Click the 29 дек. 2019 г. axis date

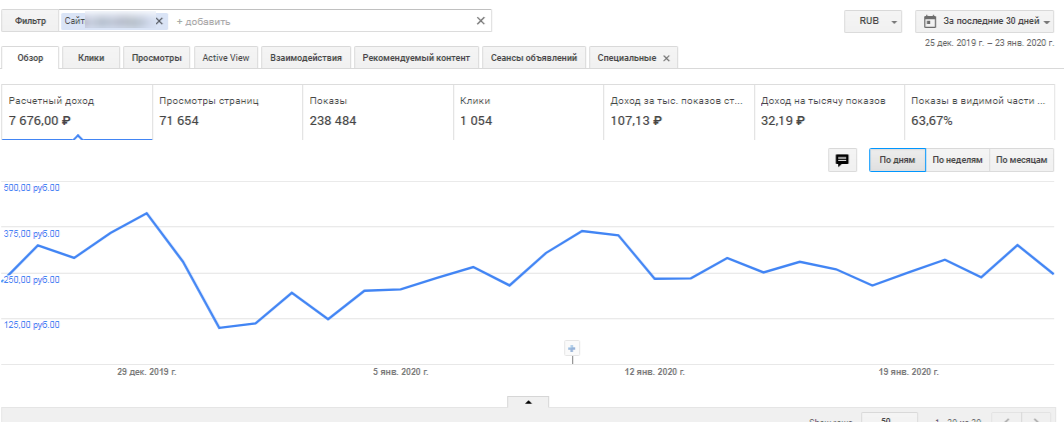pyautogui.click(x=147, y=372)
